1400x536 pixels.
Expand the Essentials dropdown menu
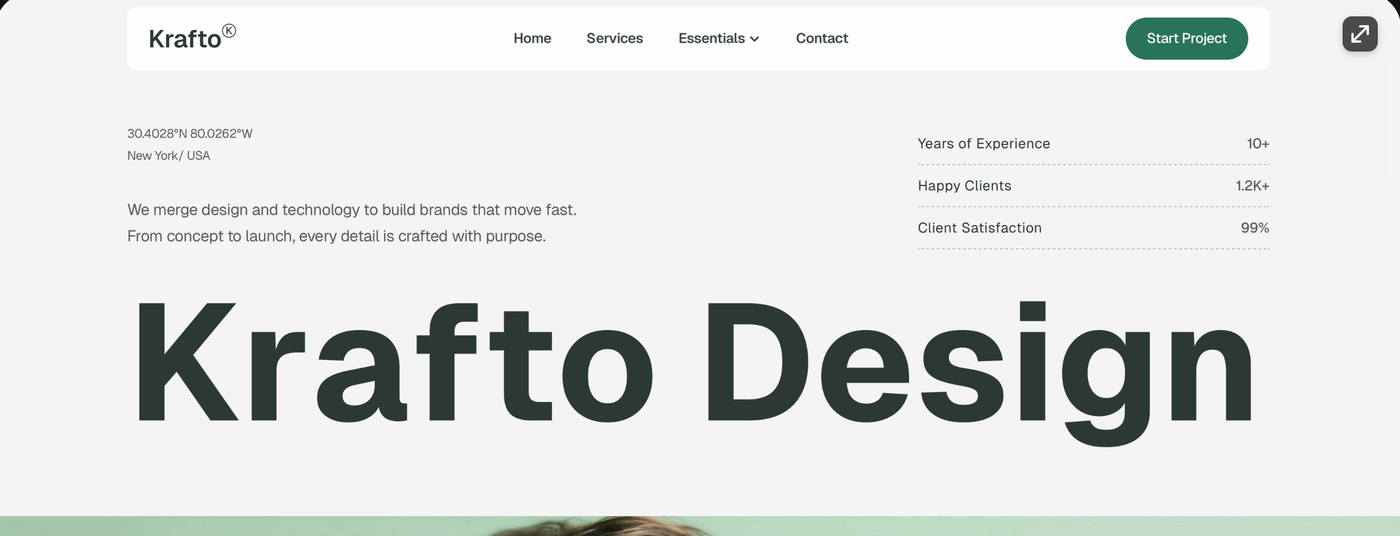(x=719, y=38)
